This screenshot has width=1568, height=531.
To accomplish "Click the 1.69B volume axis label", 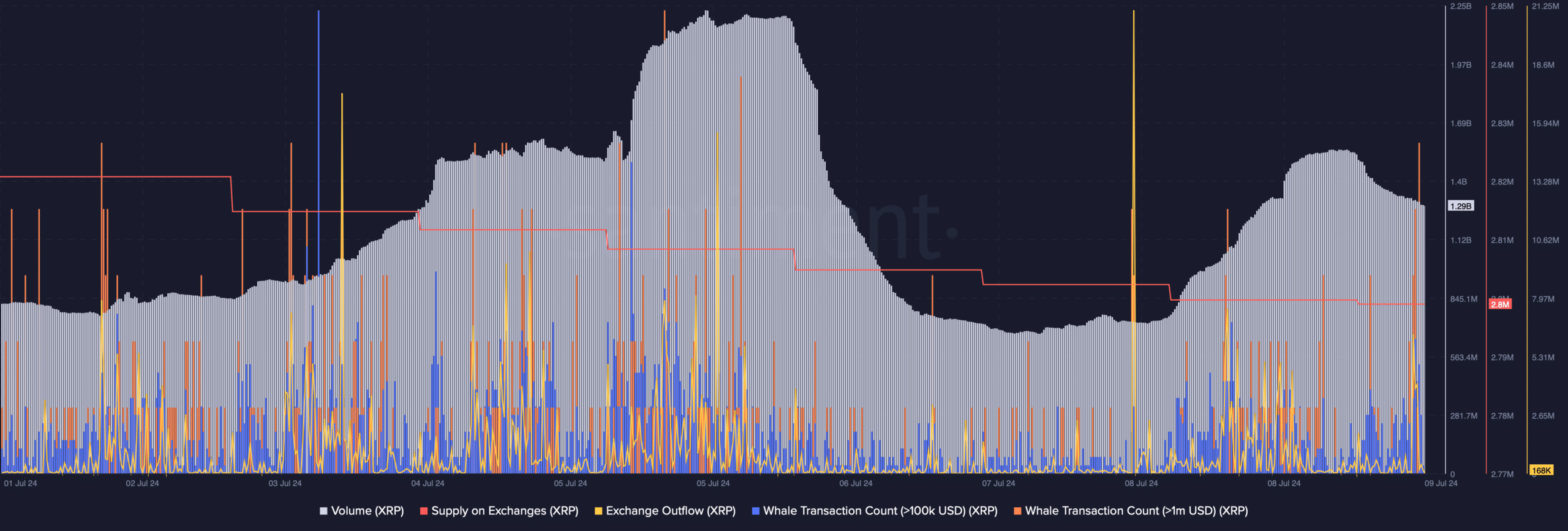I will tap(1461, 124).
